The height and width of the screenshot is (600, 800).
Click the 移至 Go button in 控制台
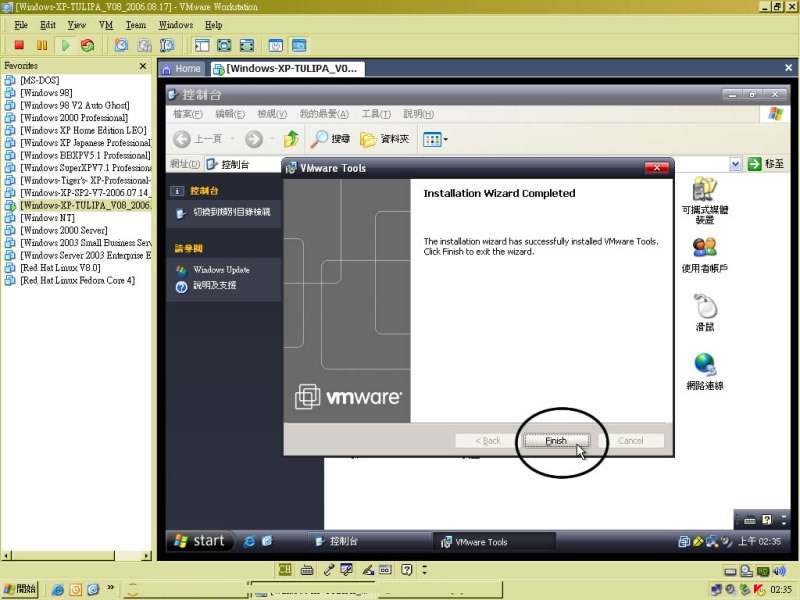click(x=765, y=164)
